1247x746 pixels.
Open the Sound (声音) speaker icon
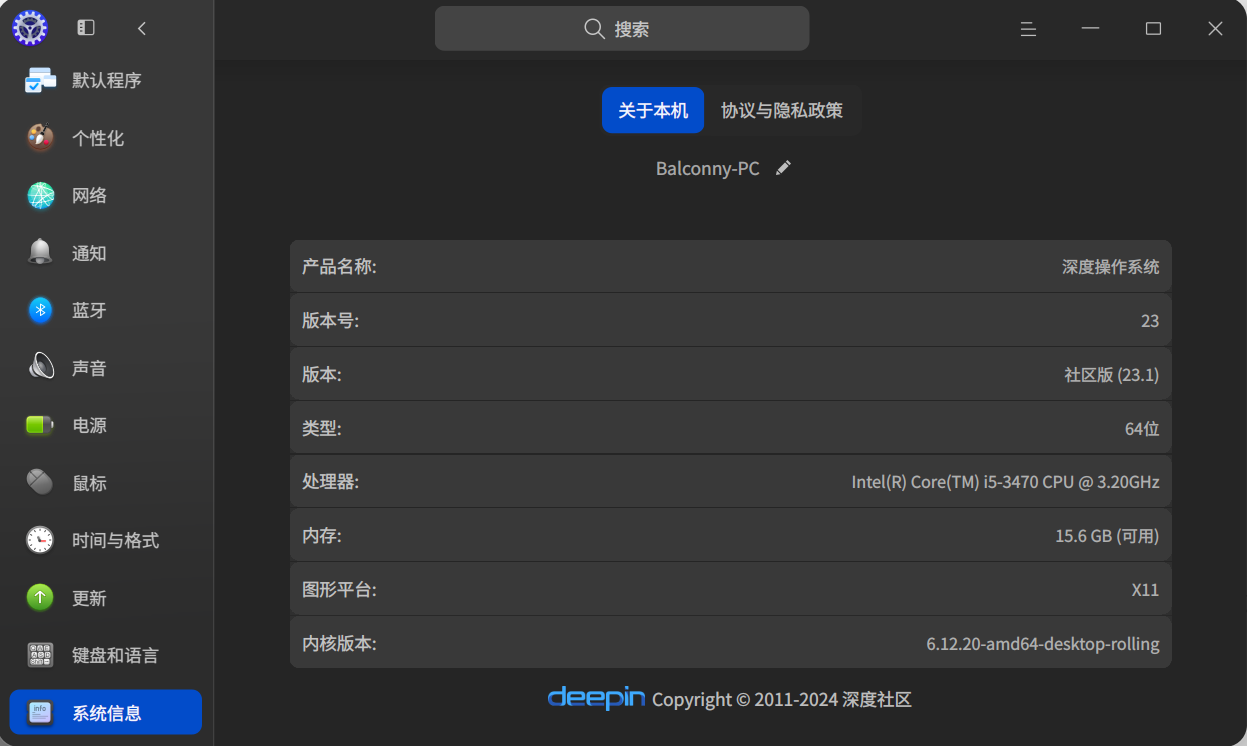[40, 368]
